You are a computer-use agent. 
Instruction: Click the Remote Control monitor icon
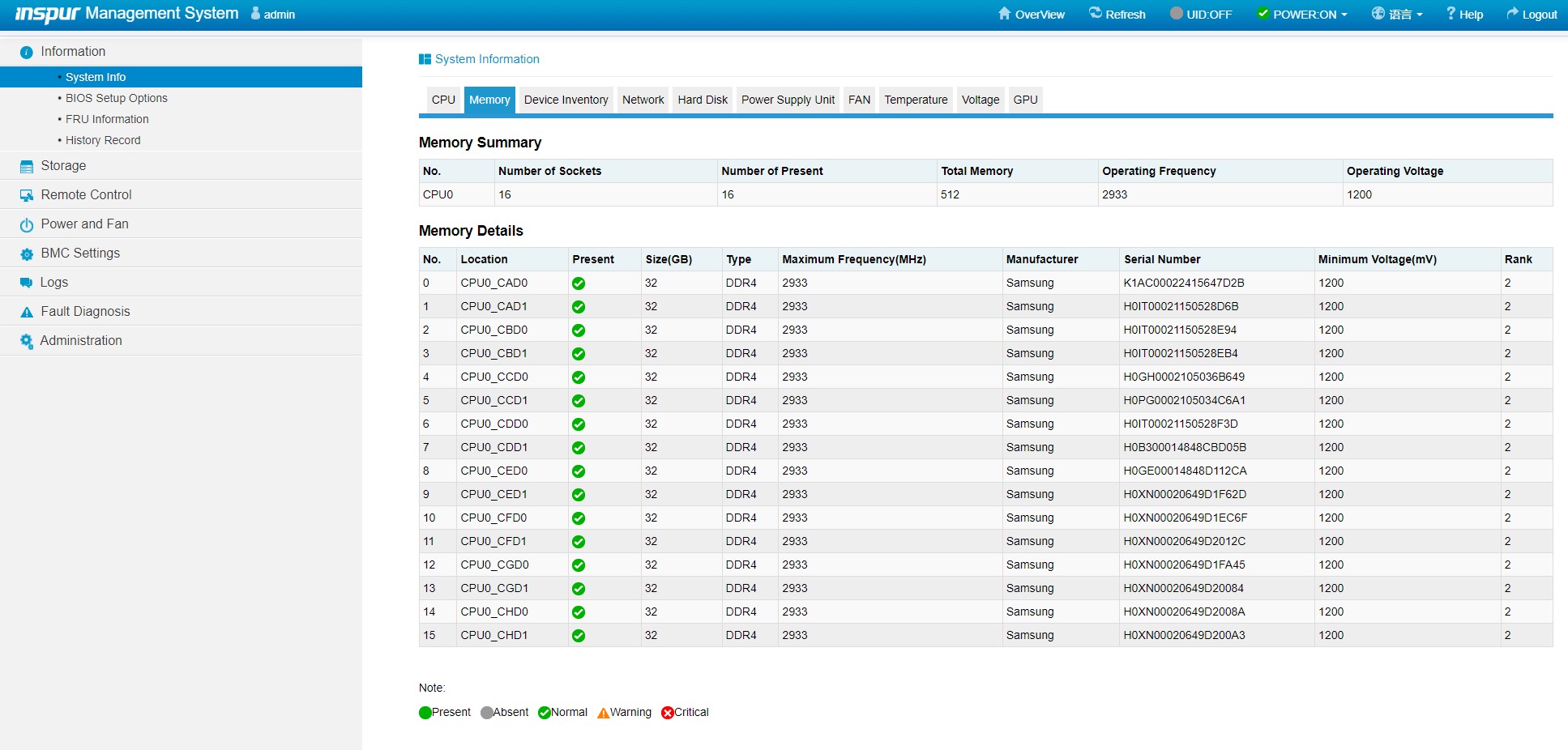click(27, 195)
